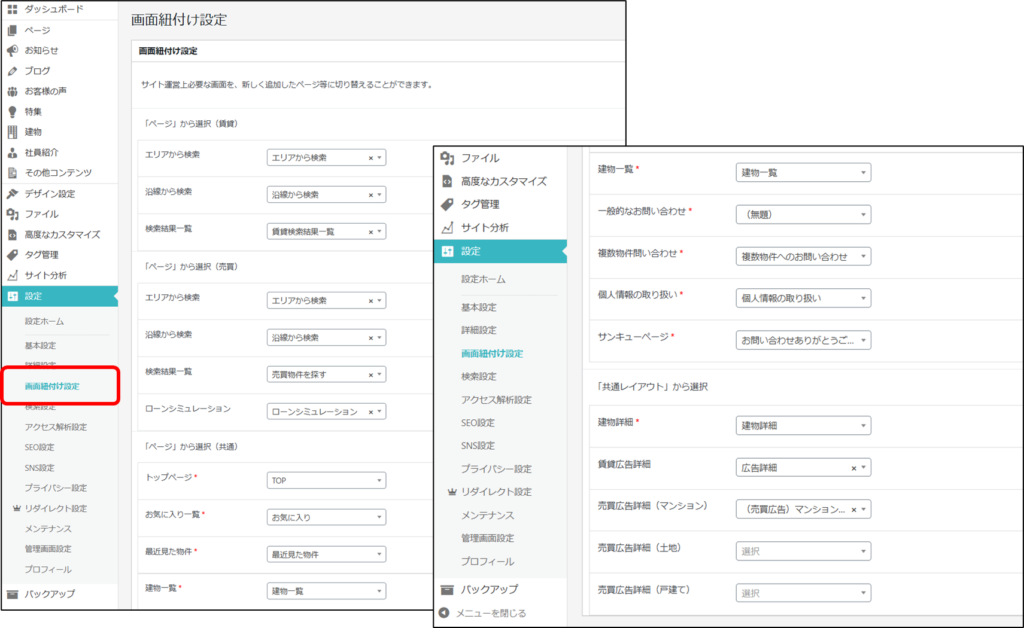
Task: Click the タグ管理 tag icon in overlay panel
Action: click(x=447, y=204)
